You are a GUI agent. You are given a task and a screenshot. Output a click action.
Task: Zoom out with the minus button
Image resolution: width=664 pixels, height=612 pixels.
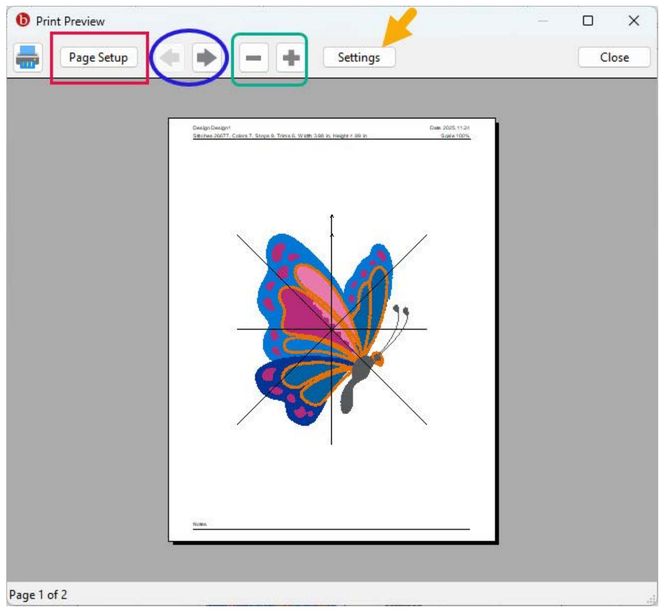pos(254,58)
